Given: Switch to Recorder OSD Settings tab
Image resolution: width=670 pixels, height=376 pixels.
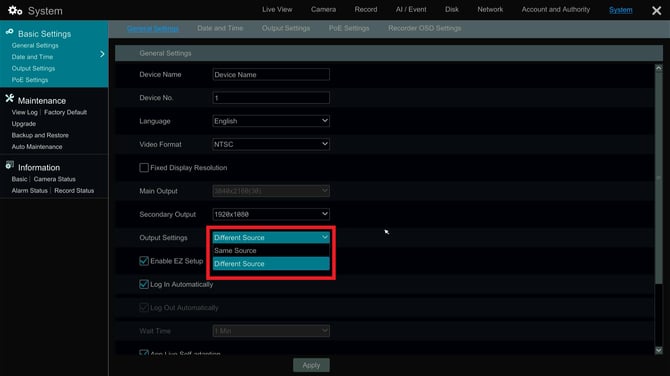Looking at the screenshot, I should [424, 28].
